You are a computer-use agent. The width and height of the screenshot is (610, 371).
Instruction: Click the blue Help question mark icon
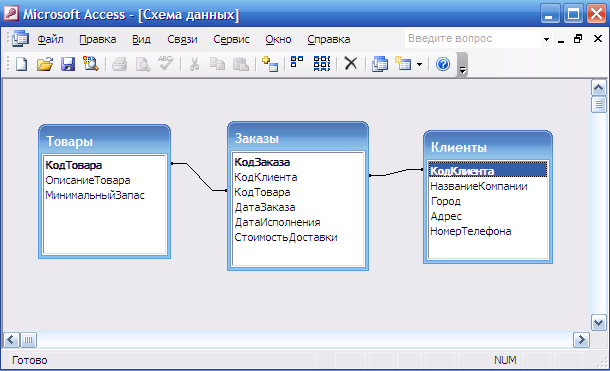(x=443, y=63)
